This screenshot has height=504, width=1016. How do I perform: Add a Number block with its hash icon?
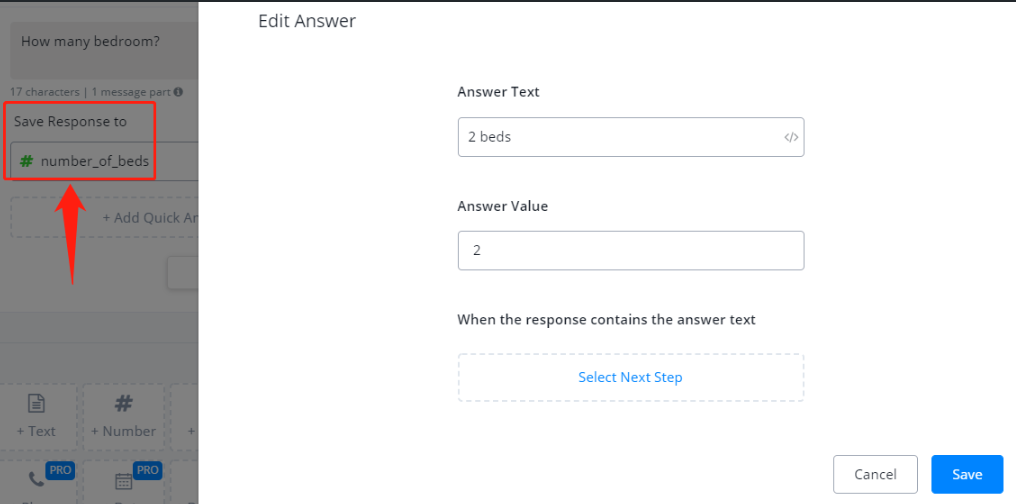(x=123, y=404)
